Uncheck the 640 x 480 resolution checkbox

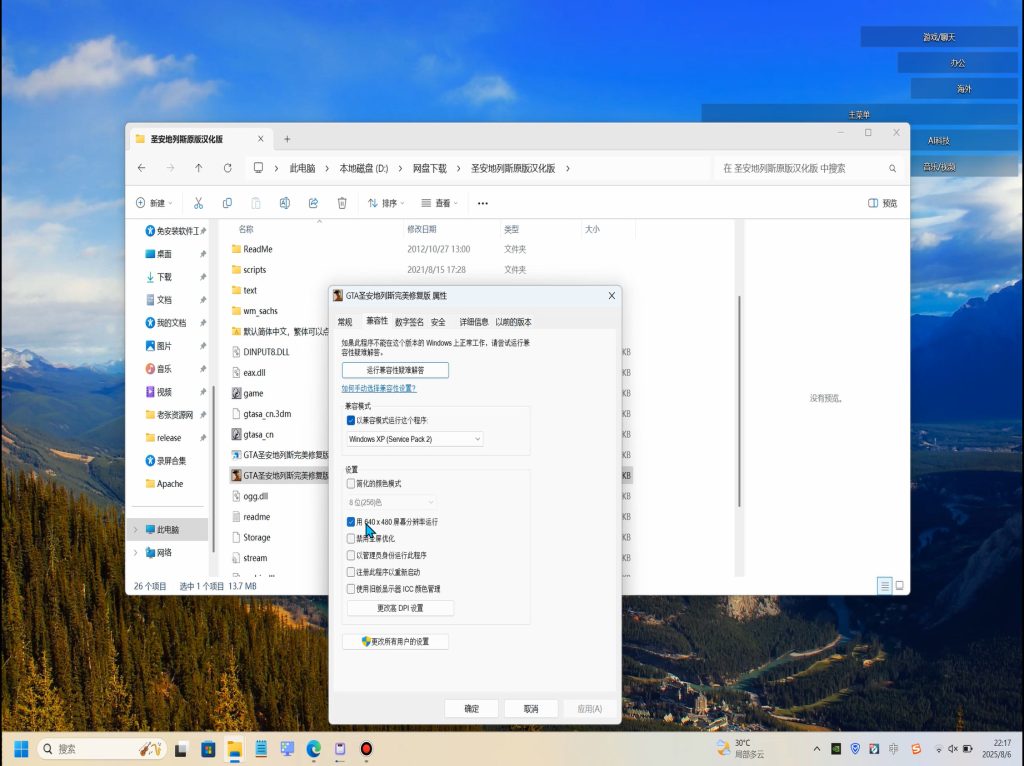click(351, 522)
